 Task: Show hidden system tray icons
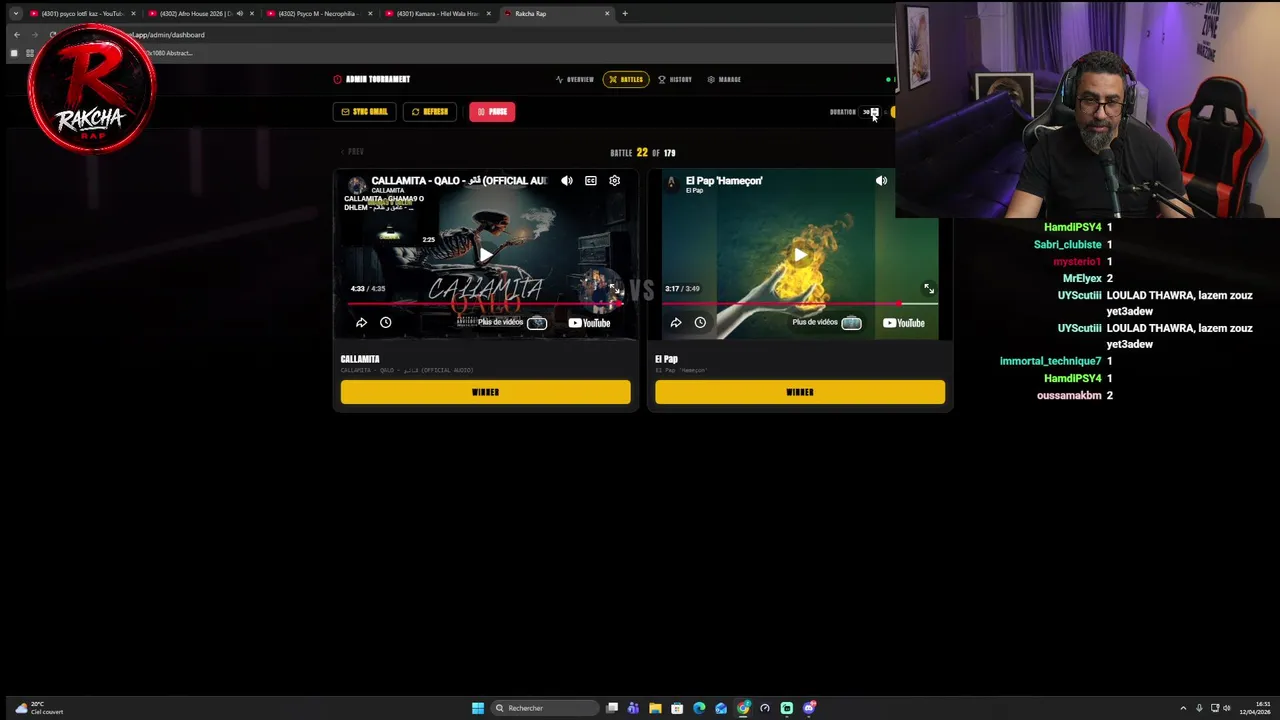pos(1183,708)
